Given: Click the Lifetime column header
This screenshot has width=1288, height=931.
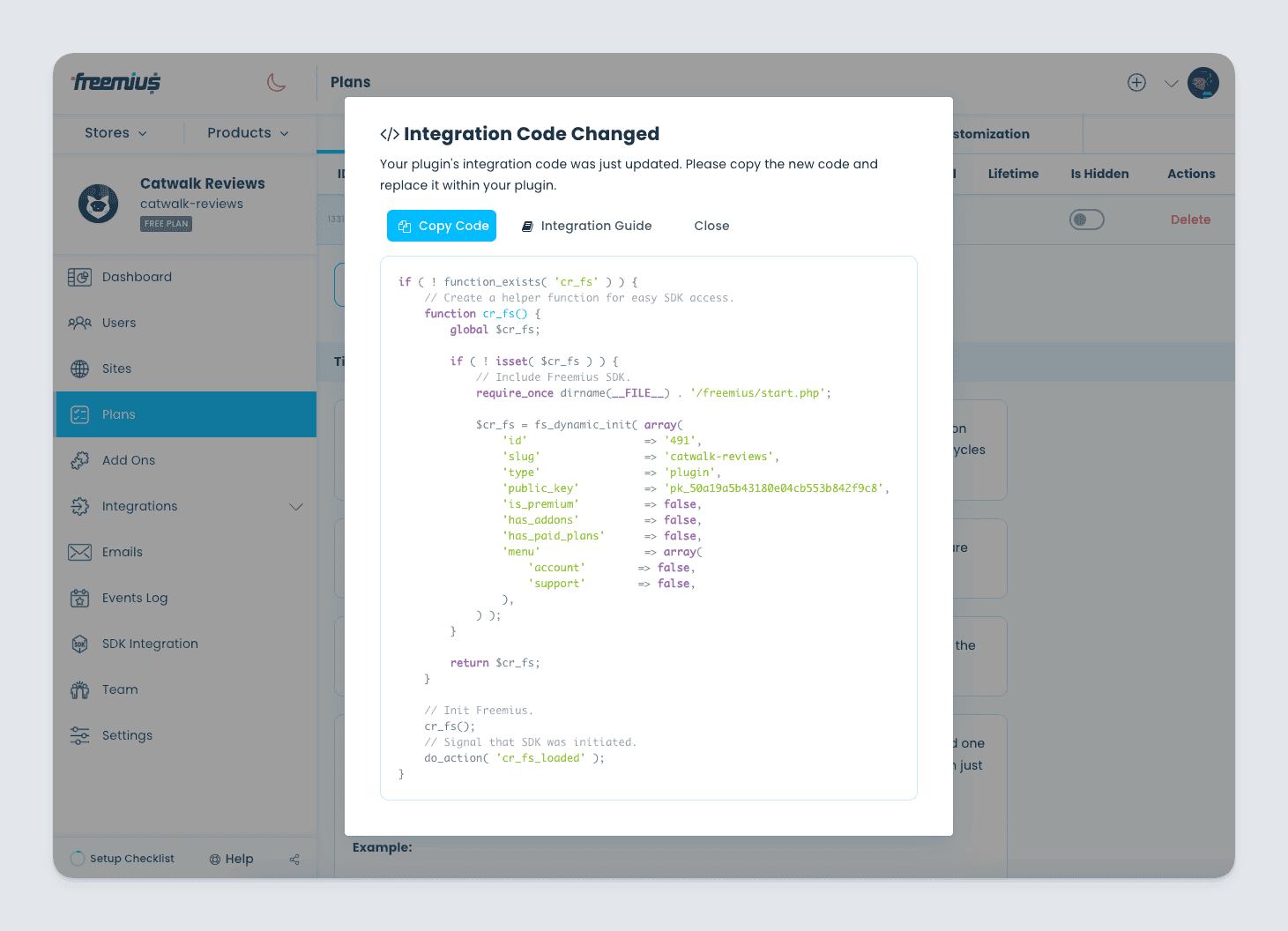Looking at the screenshot, I should tap(1013, 174).
